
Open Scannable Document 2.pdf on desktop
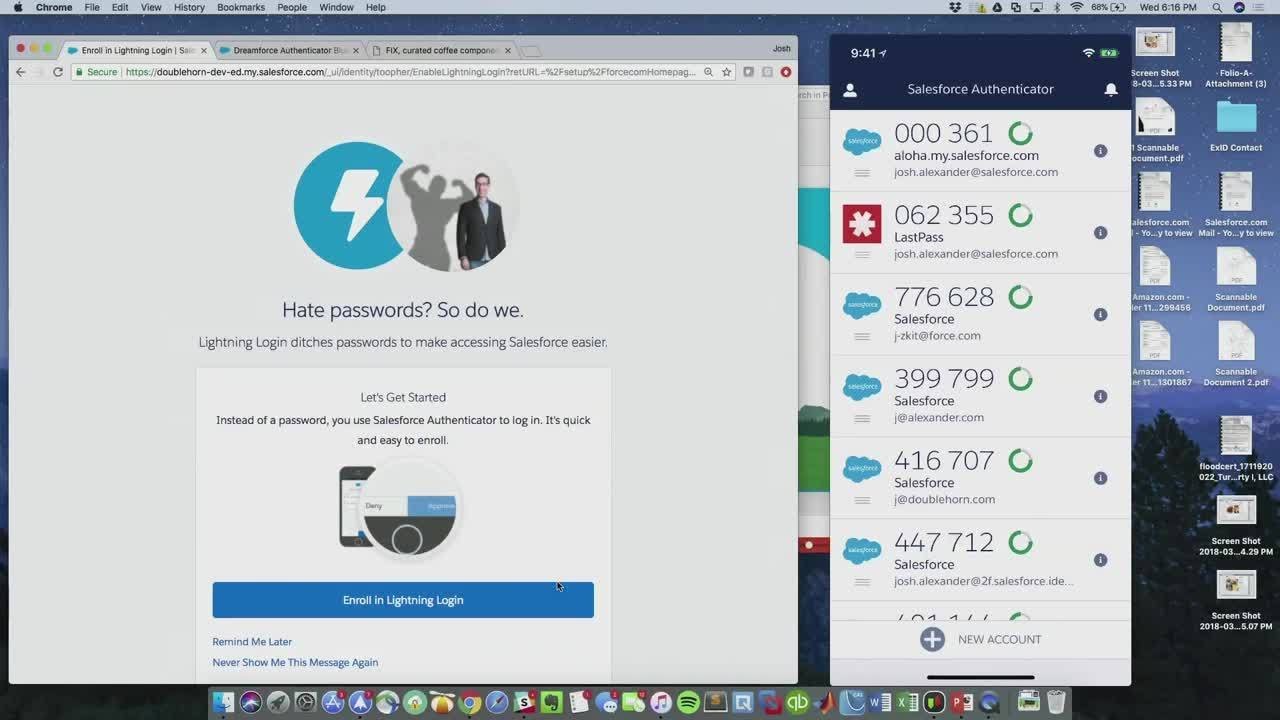click(1236, 355)
